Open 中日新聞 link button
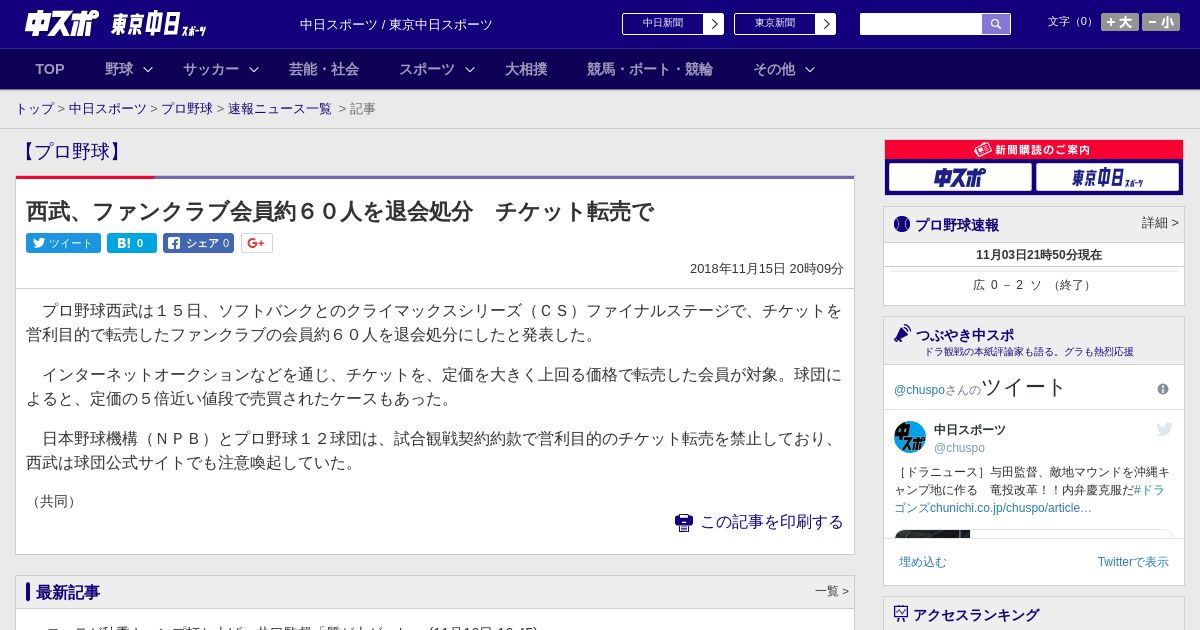The width and height of the screenshot is (1200, 630). coord(662,24)
